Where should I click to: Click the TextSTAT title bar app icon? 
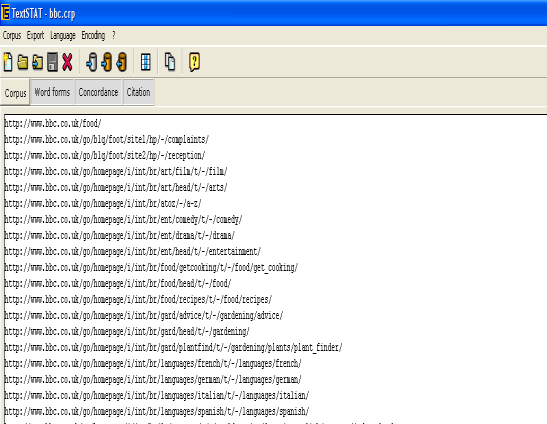click(5, 12)
